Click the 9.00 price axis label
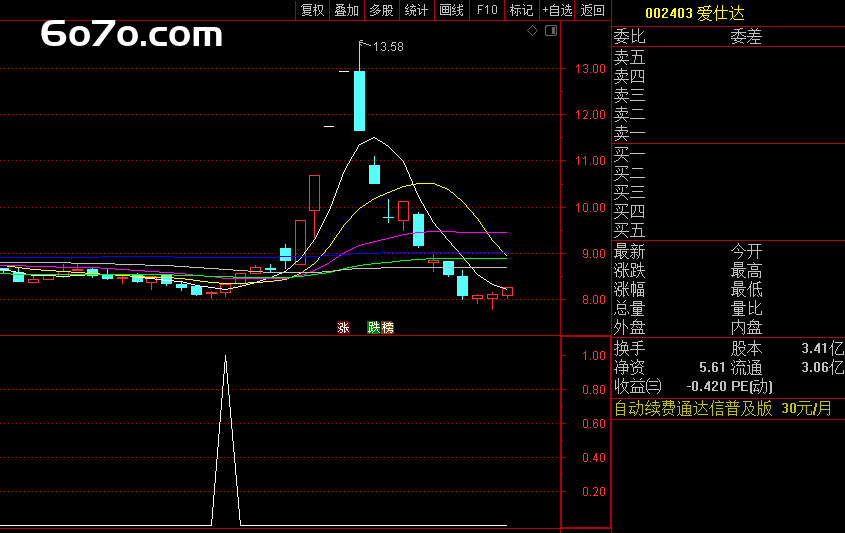Image resolution: width=845 pixels, height=533 pixels. coord(593,253)
